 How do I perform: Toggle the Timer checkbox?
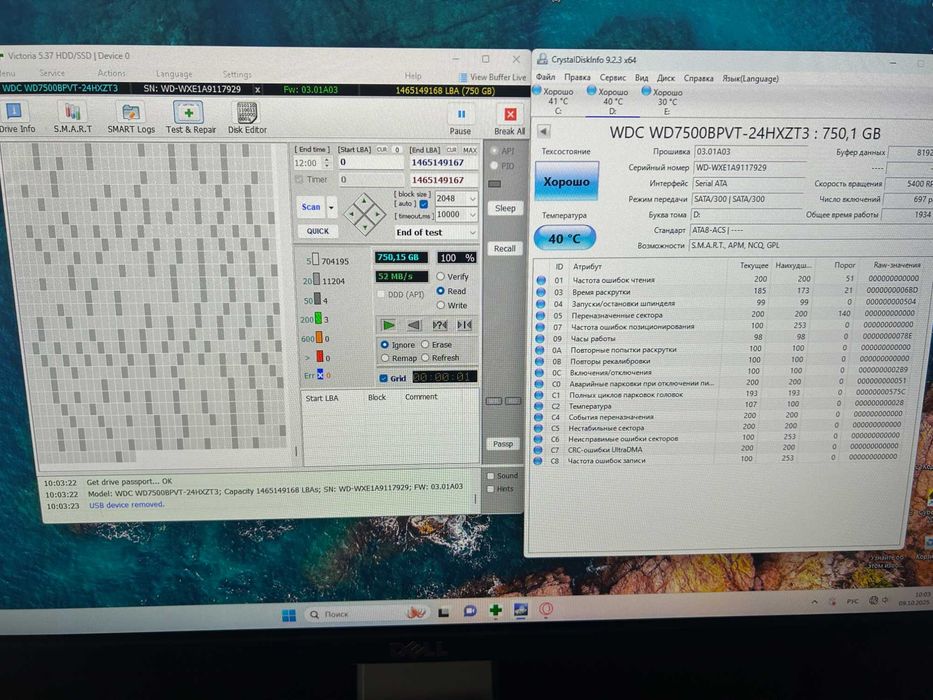[299, 179]
